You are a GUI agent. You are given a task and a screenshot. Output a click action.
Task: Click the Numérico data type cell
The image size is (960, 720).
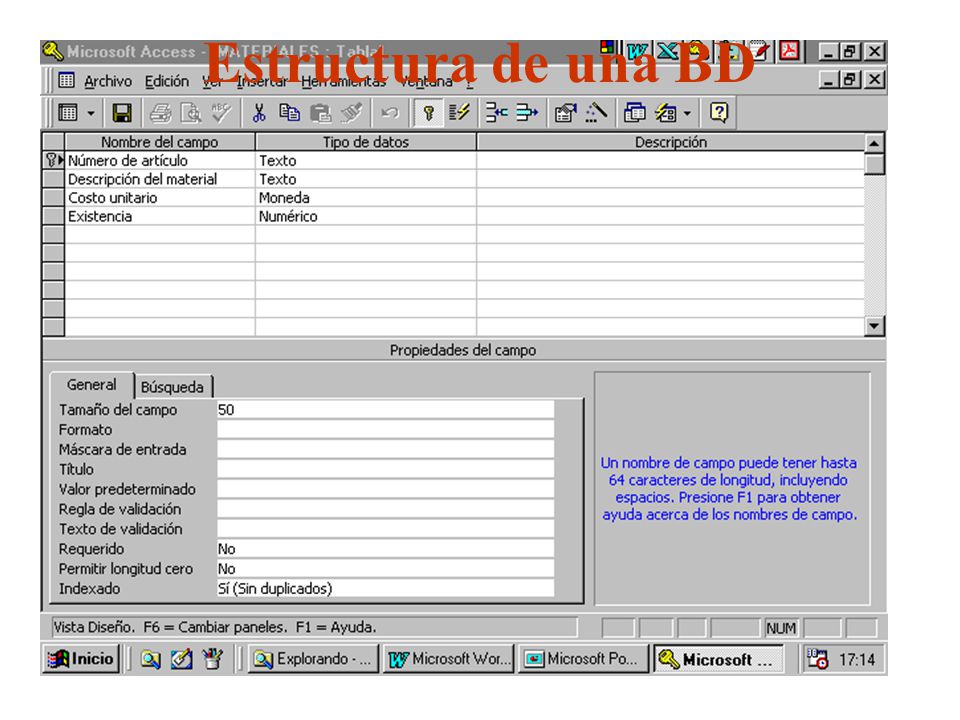click(x=366, y=216)
